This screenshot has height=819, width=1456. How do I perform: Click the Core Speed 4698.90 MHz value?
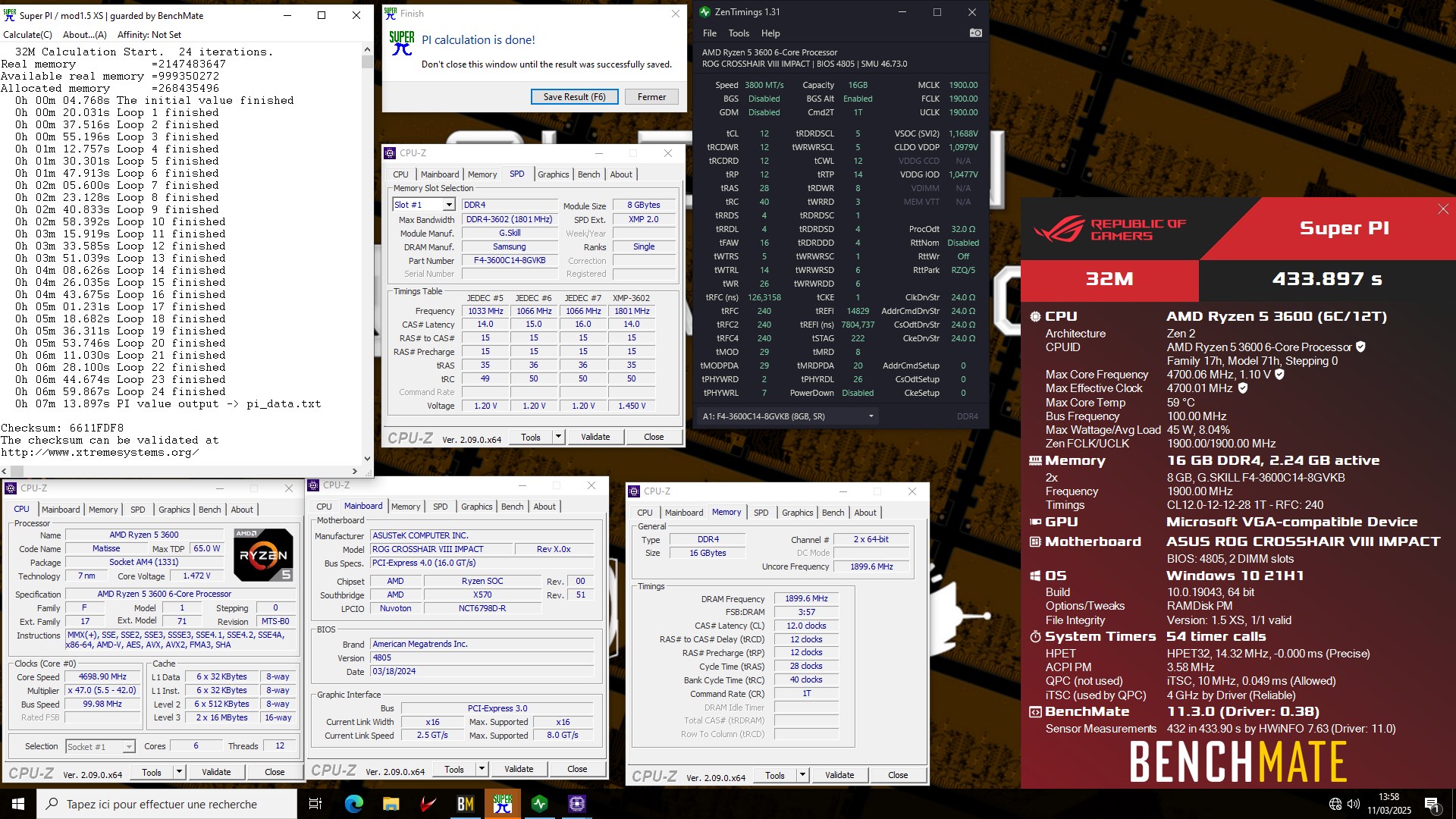pyautogui.click(x=103, y=676)
